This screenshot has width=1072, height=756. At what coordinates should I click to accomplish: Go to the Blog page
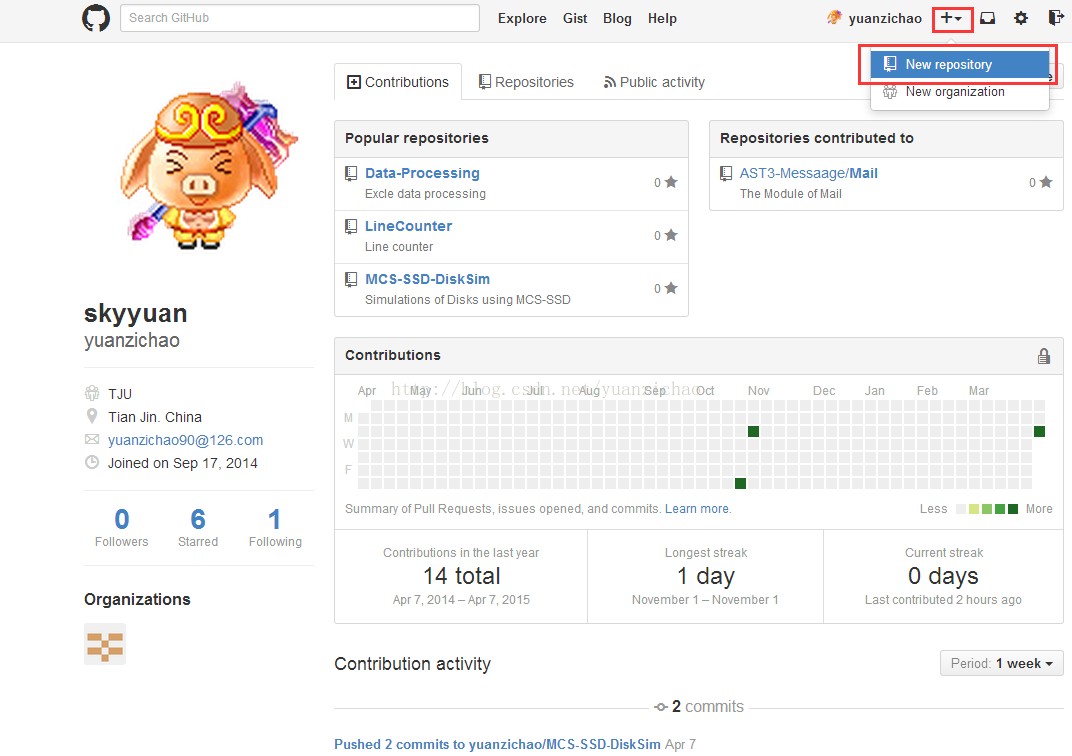click(x=617, y=18)
